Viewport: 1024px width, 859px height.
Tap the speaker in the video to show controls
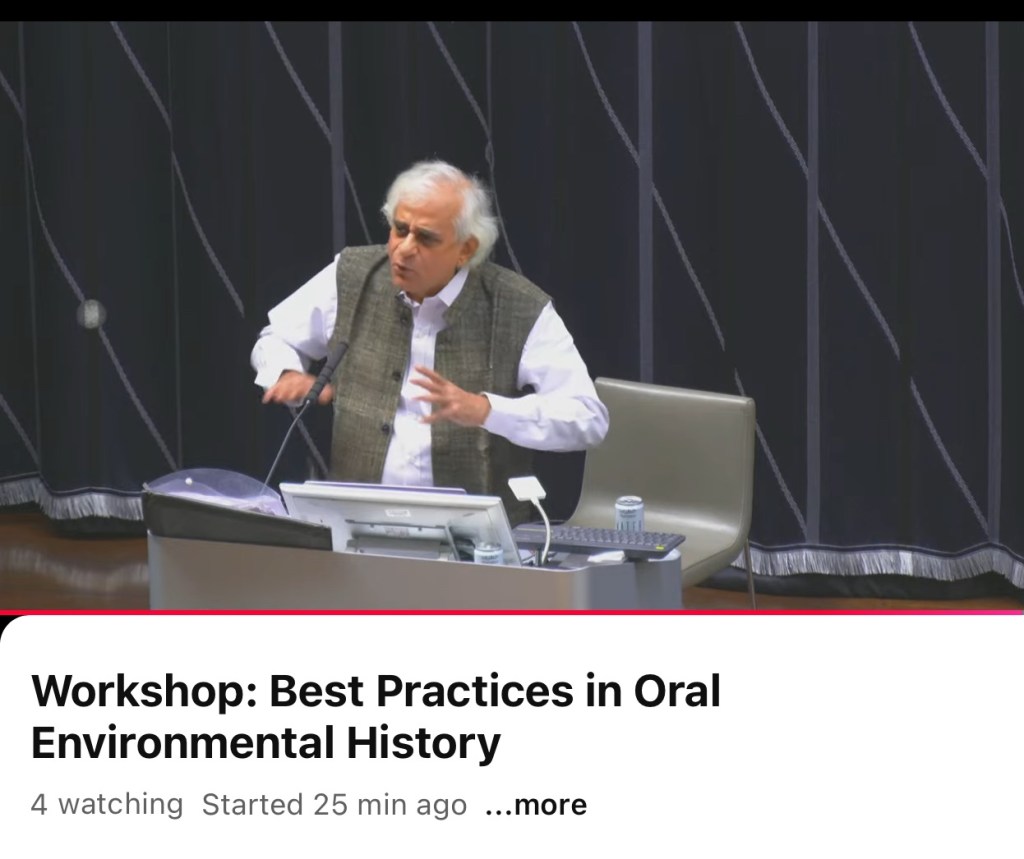tap(430, 330)
